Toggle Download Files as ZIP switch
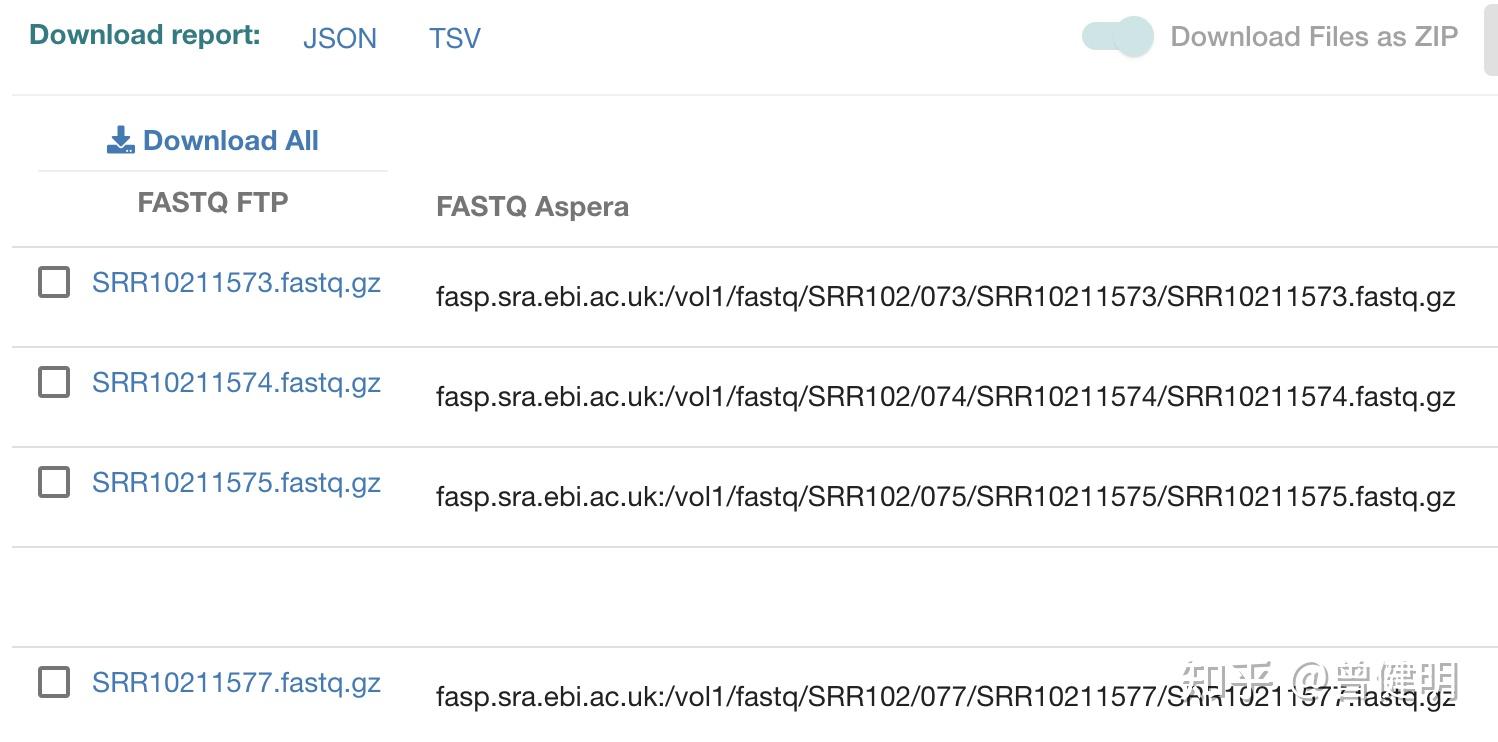Viewport: 1498px width, 742px height. pos(1118,37)
